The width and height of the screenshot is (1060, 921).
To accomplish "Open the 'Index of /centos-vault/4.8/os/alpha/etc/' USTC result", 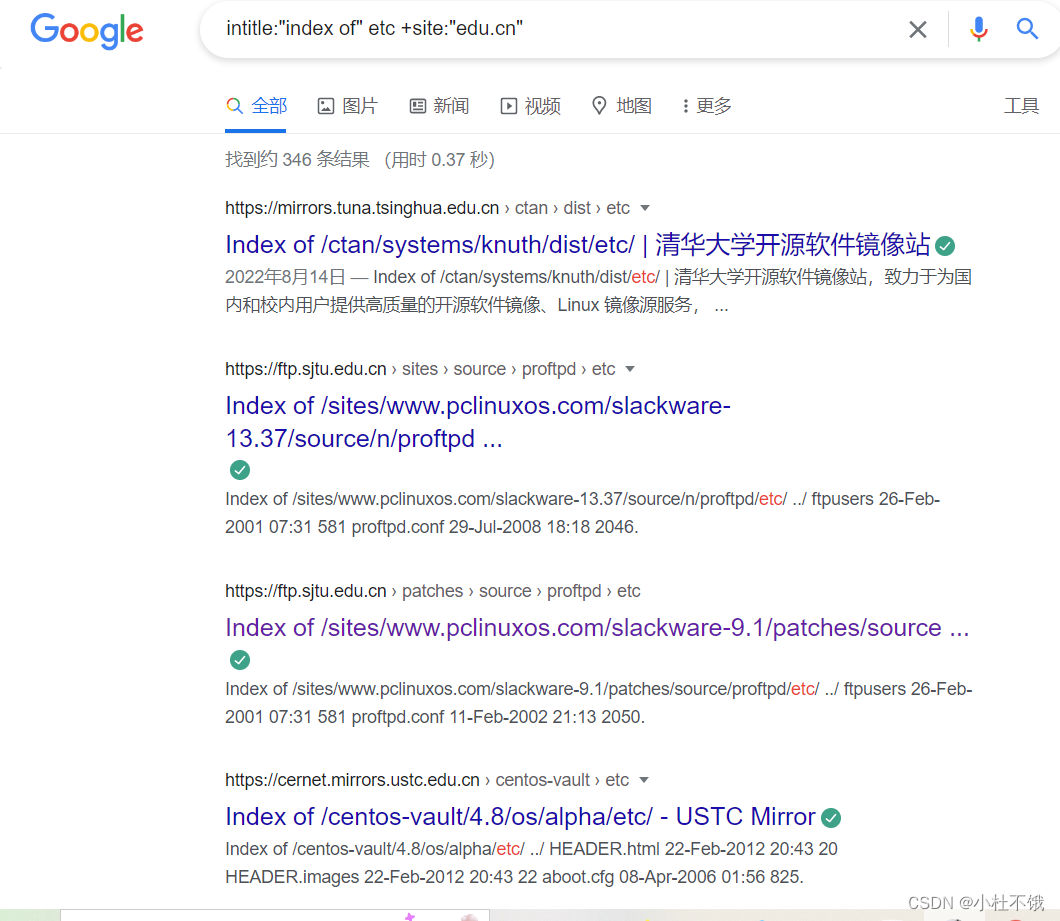I will (521, 817).
